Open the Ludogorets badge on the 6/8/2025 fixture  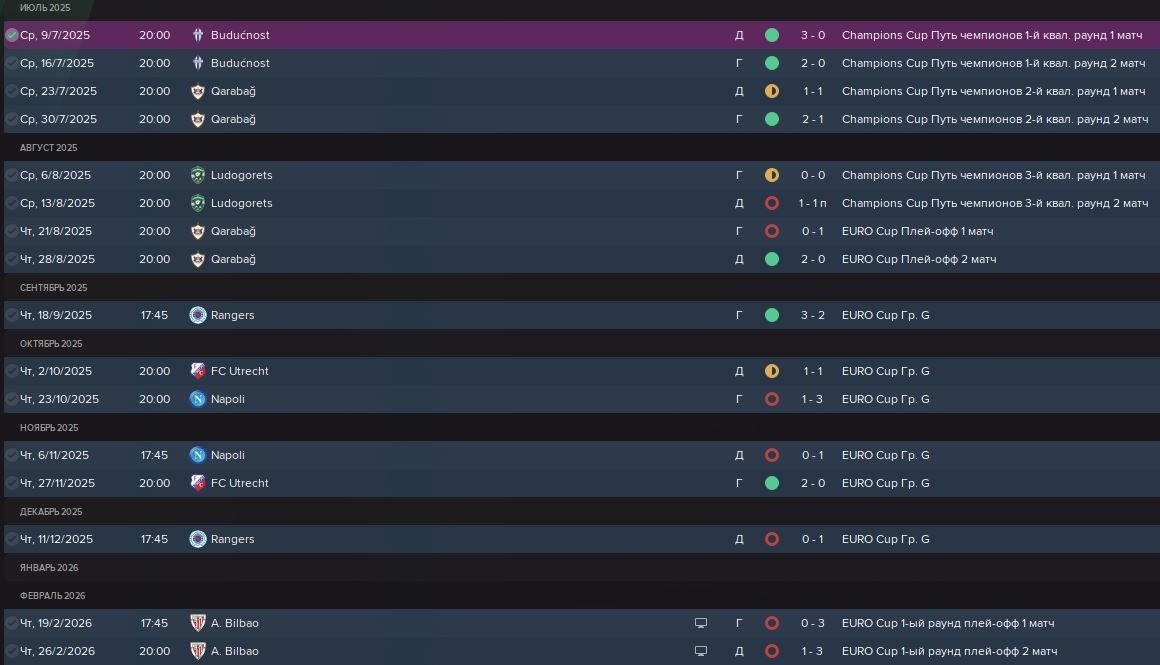click(x=198, y=175)
